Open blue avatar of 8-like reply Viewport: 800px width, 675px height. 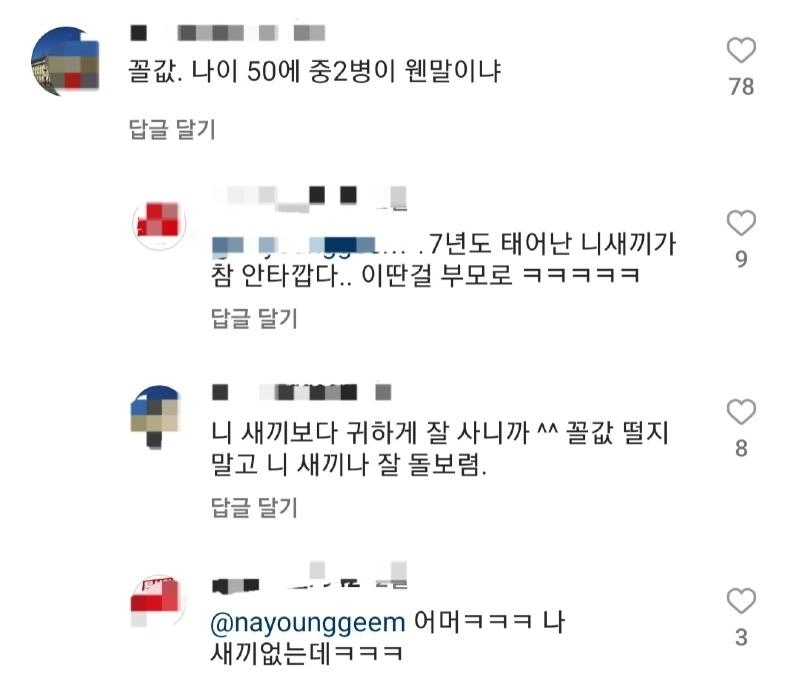point(155,416)
